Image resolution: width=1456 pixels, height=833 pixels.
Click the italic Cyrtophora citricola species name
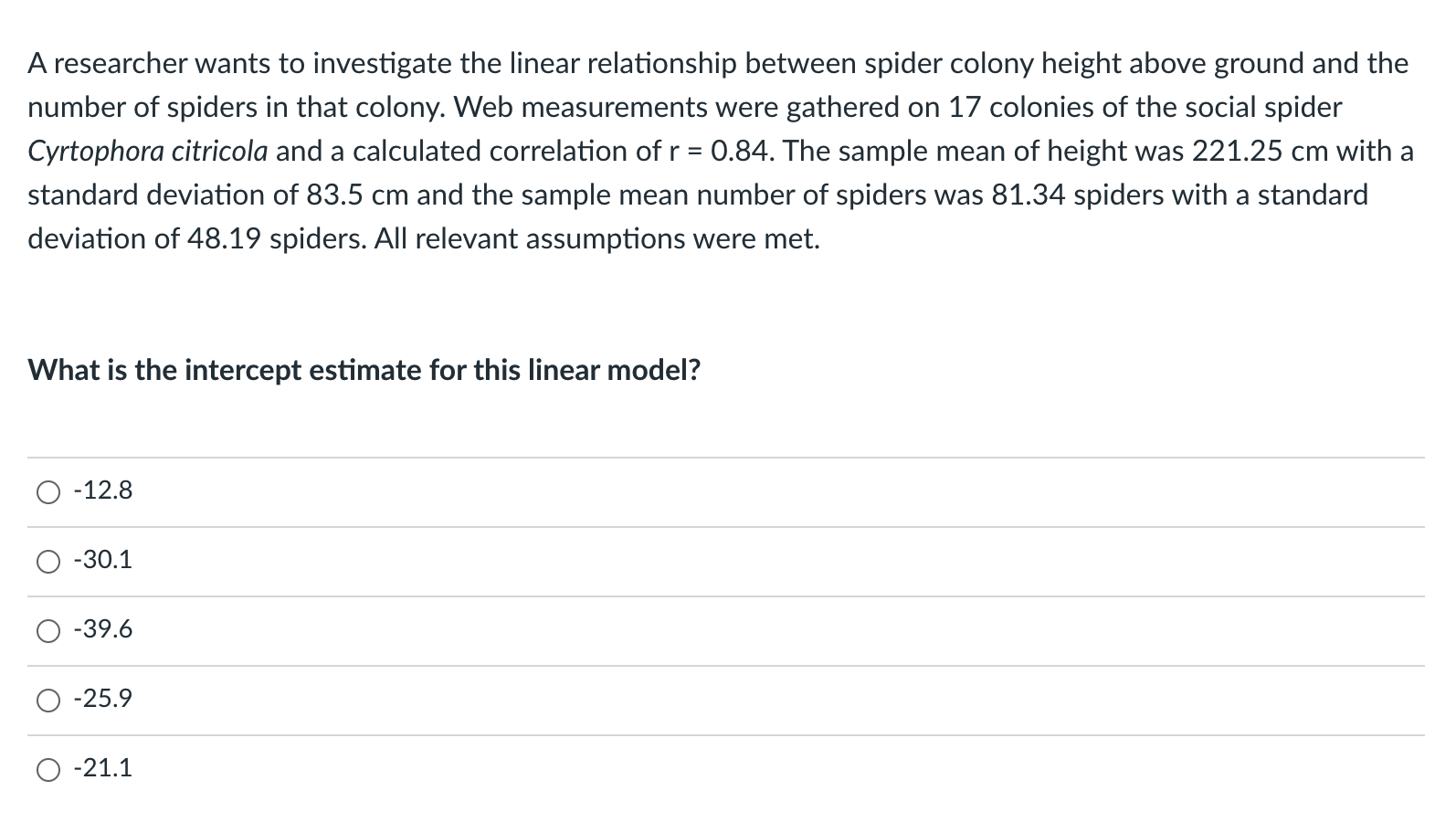coord(147,151)
